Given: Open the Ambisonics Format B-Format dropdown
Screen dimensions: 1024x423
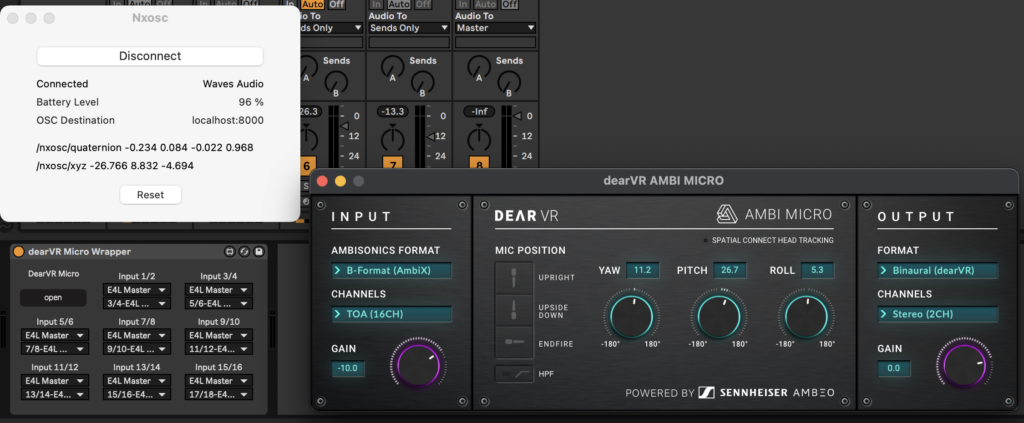Looking at the screenshot, I should (391, 270).
